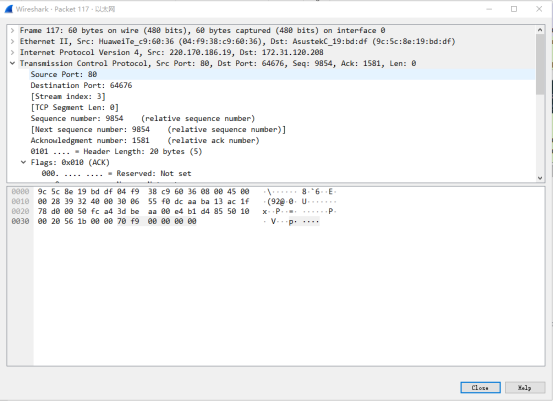
Task: Expand the Ethernet II tree row
Action: pyautogui.click(x=12, y=41)
